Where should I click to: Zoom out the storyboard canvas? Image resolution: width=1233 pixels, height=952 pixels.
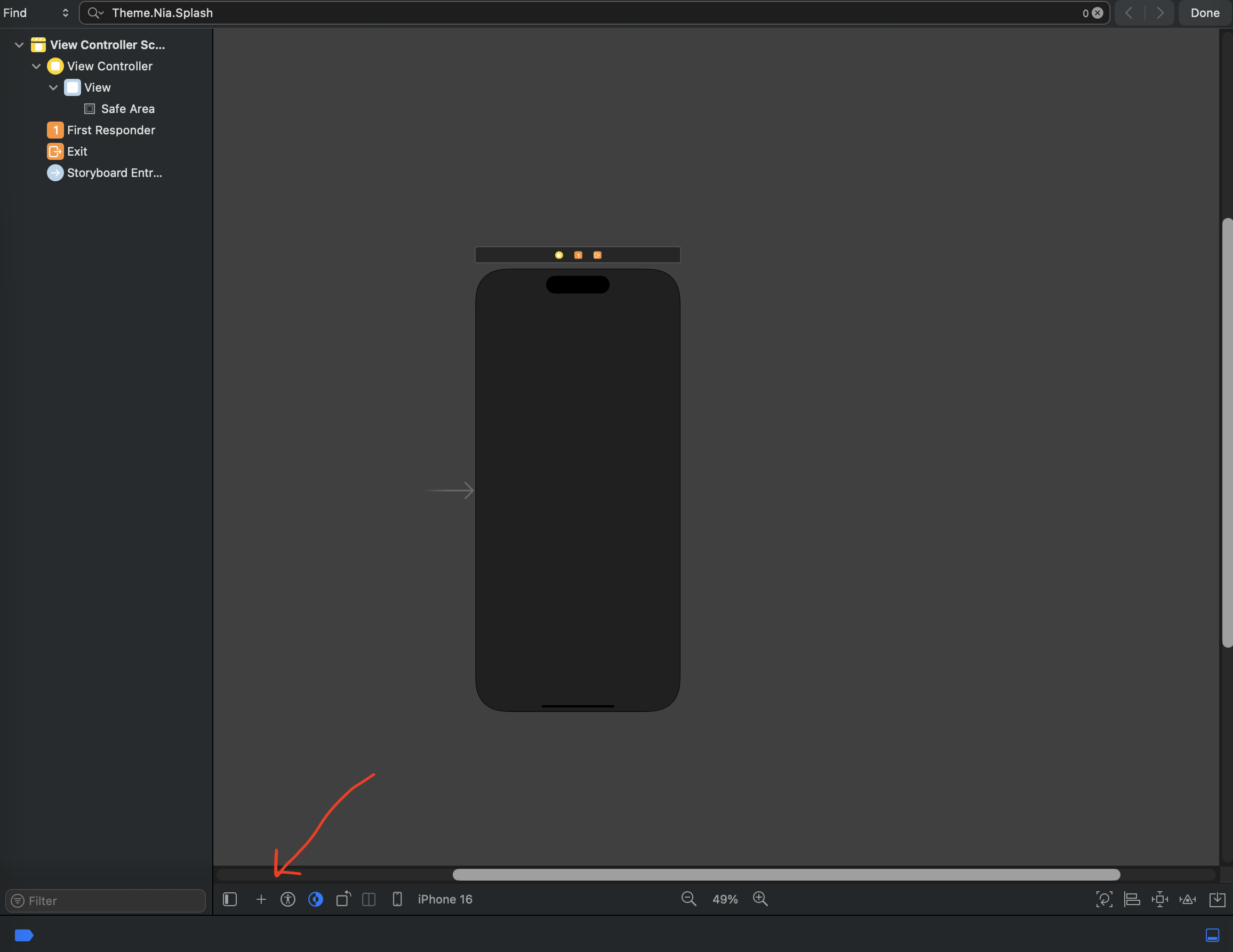[x=688, y=899]
